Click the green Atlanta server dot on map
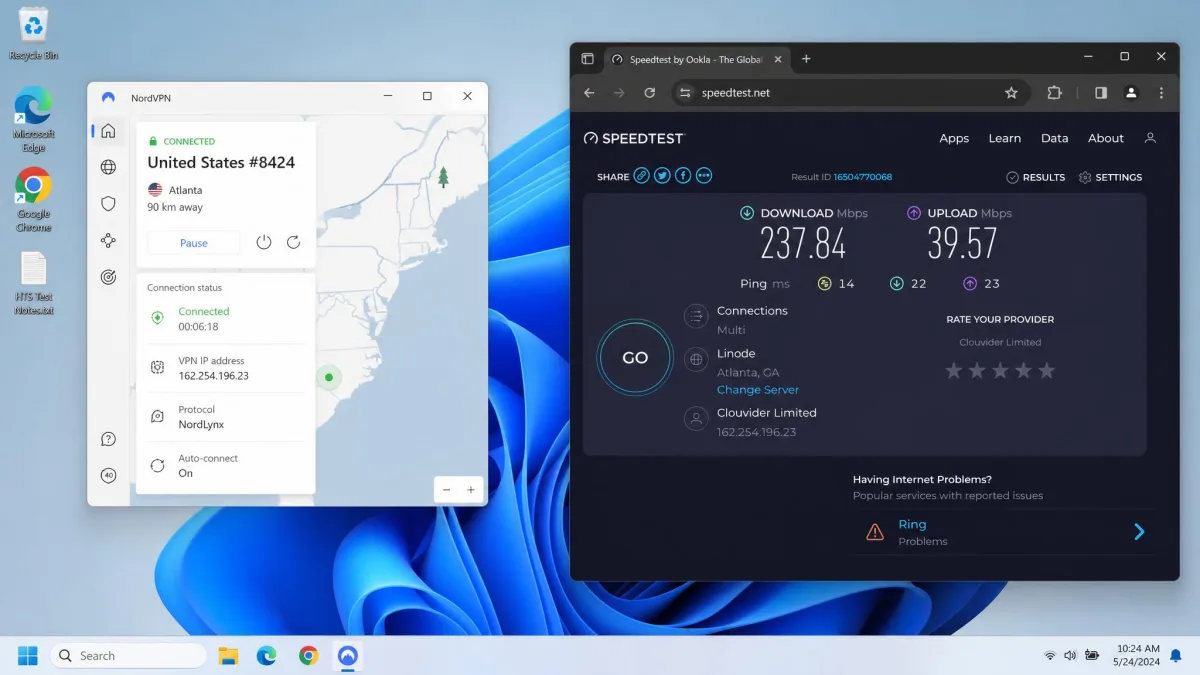1200x675 pixels. 328,377
